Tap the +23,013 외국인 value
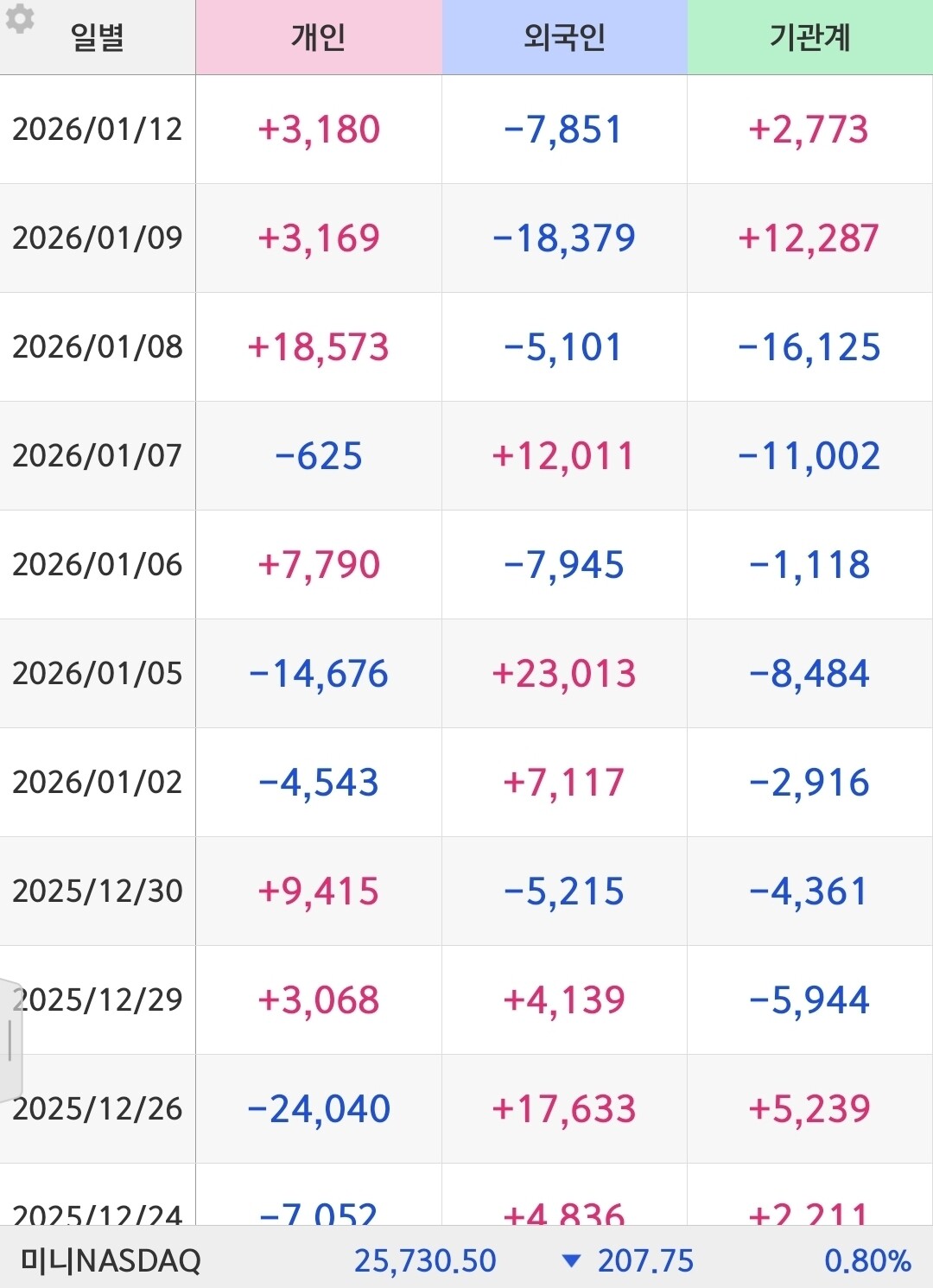 click(x=564, y=674)
